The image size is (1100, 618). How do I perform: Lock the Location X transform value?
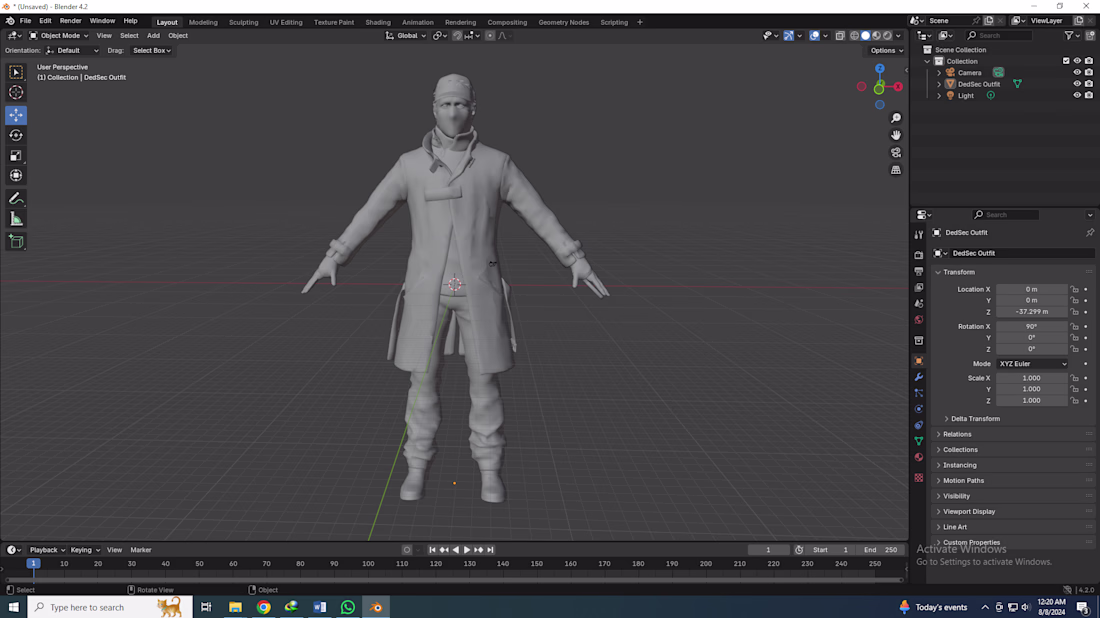(1074, 289)
